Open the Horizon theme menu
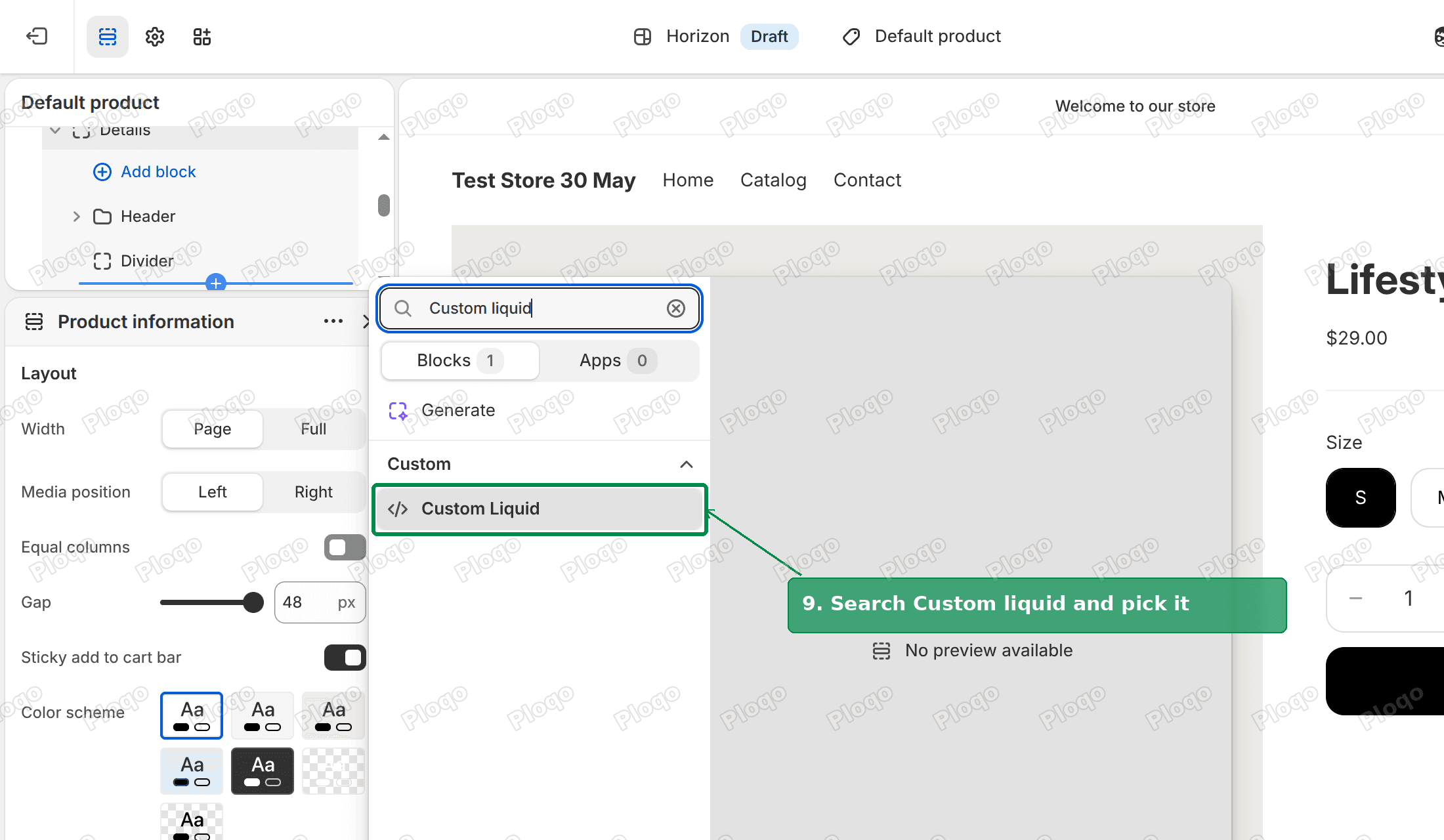Image resolution: width=1444 pixels, height=840 pixels. [x=681, y=36]
